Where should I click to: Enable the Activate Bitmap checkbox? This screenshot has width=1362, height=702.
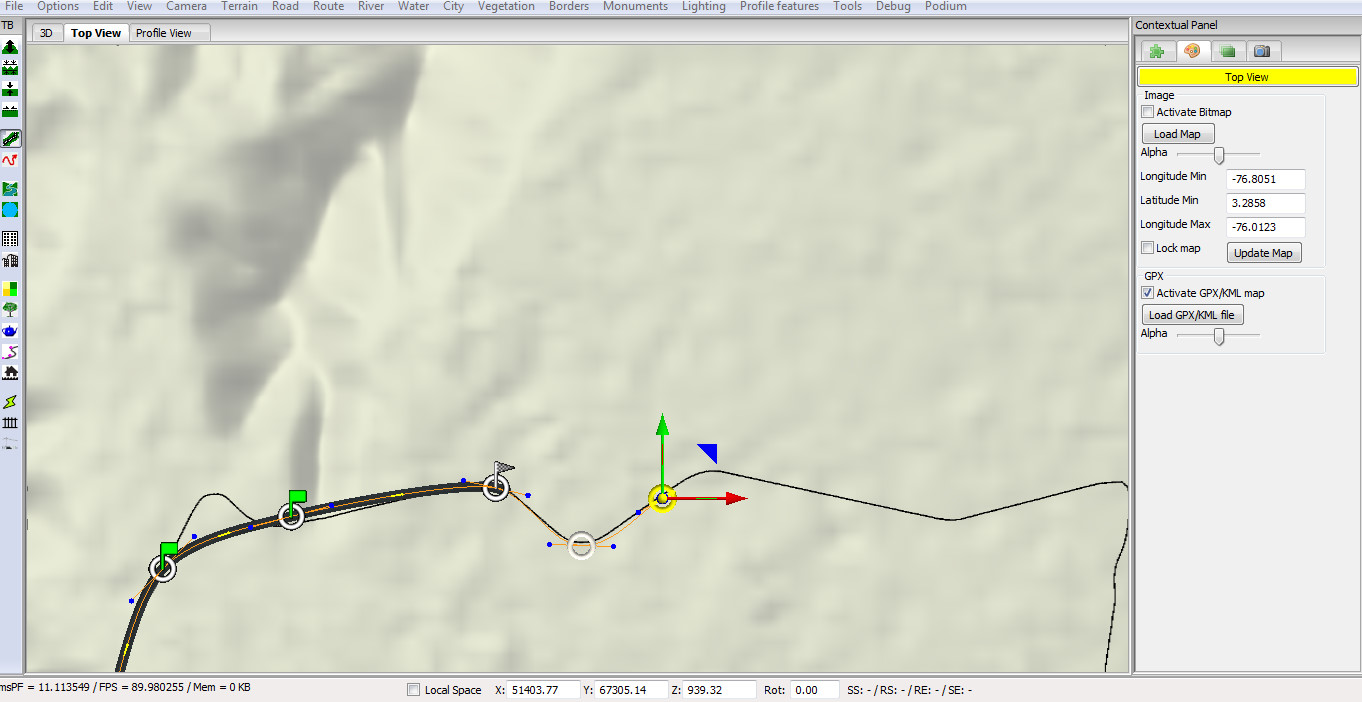coord(1148,112)
